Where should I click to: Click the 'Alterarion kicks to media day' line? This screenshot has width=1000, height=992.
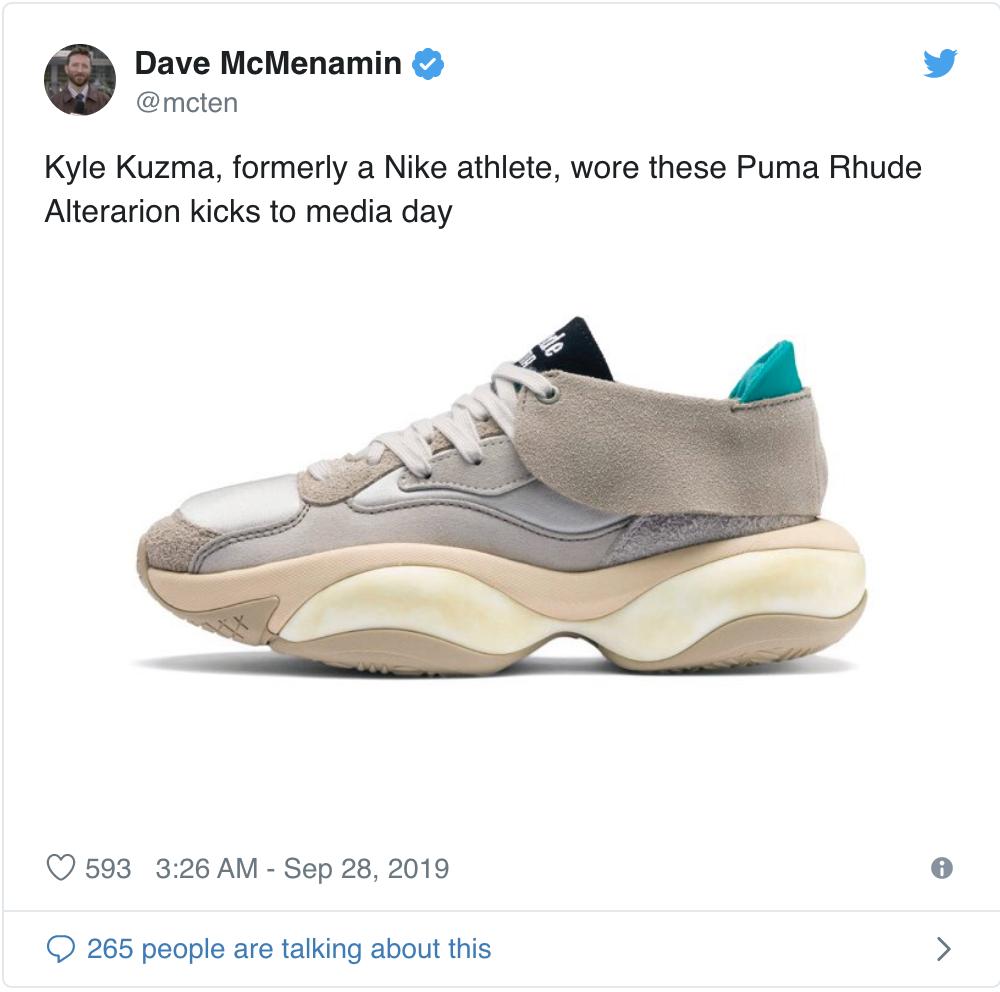[249, 212]
